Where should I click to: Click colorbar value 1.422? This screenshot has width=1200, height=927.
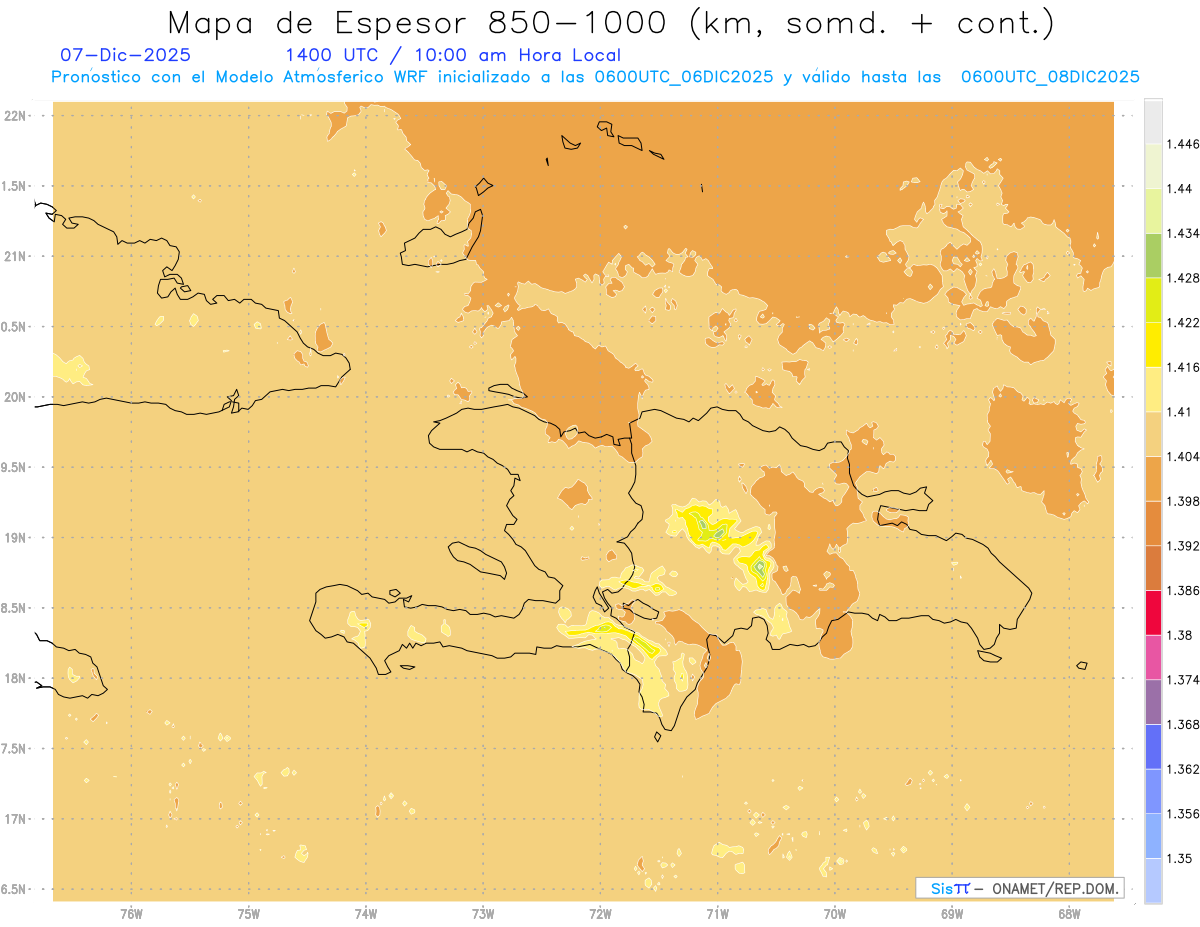(1183, 322)
